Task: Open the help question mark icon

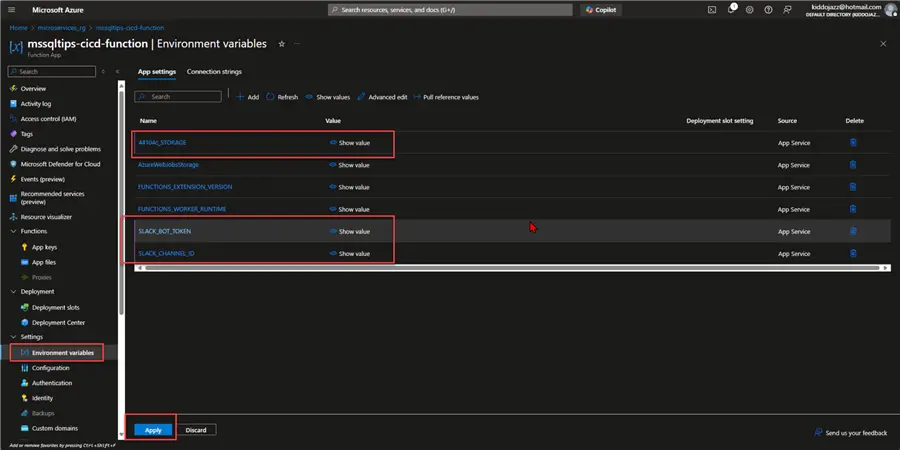Action: [x=768, y=10]
